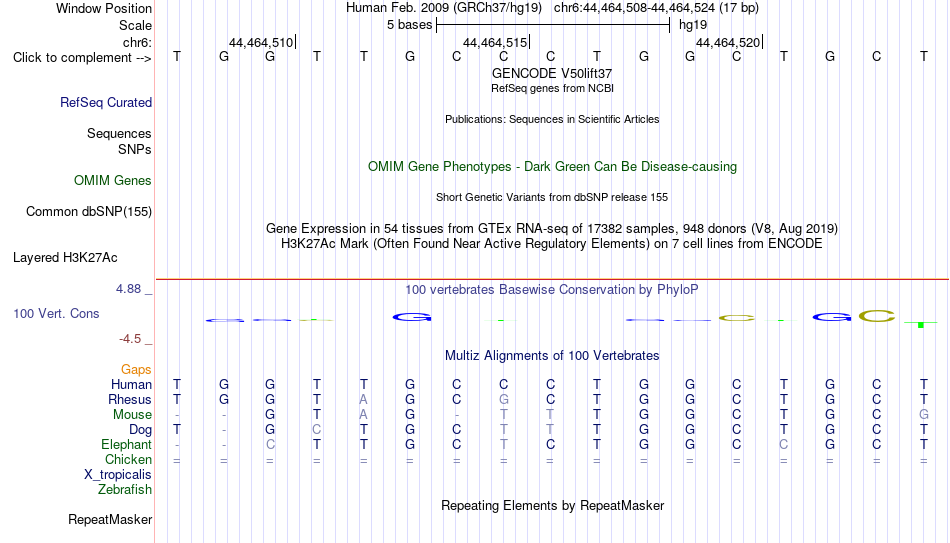Image resolution: width=950 pixels, height=543 pixels.
Task: Click the GTEx Gene Expression track title
Action: 552,228
